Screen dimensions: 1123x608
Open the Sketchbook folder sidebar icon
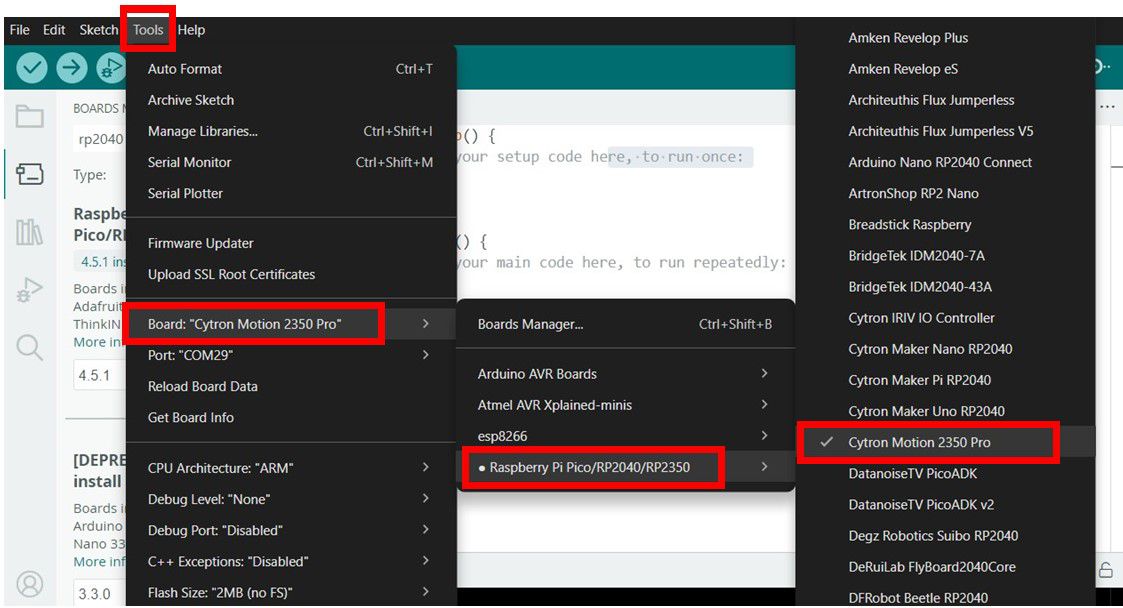click(30, 117)
